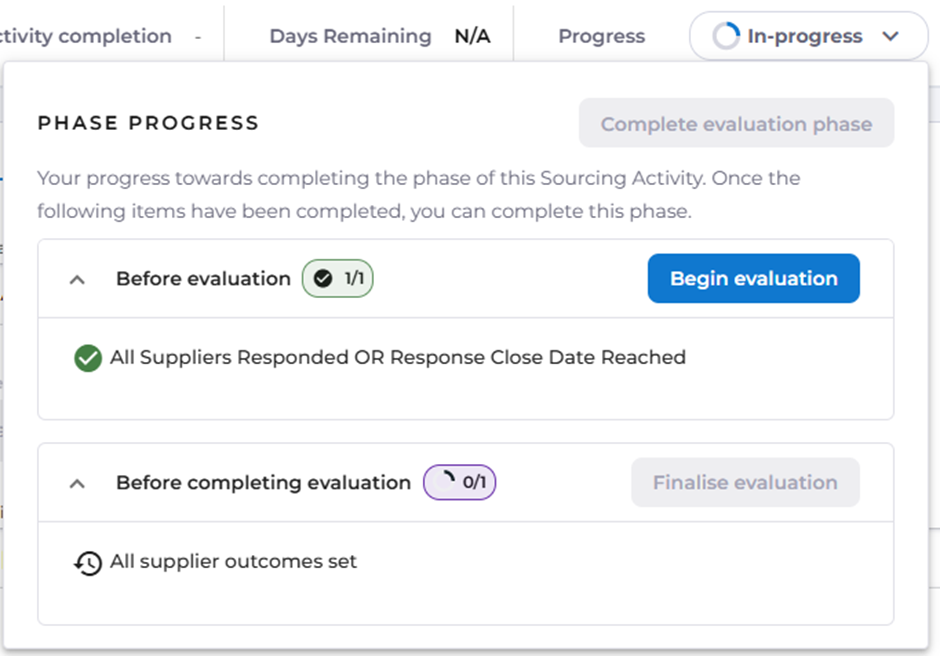
Task: Select the 1/1 completed badge
Action: pos(338,279)
